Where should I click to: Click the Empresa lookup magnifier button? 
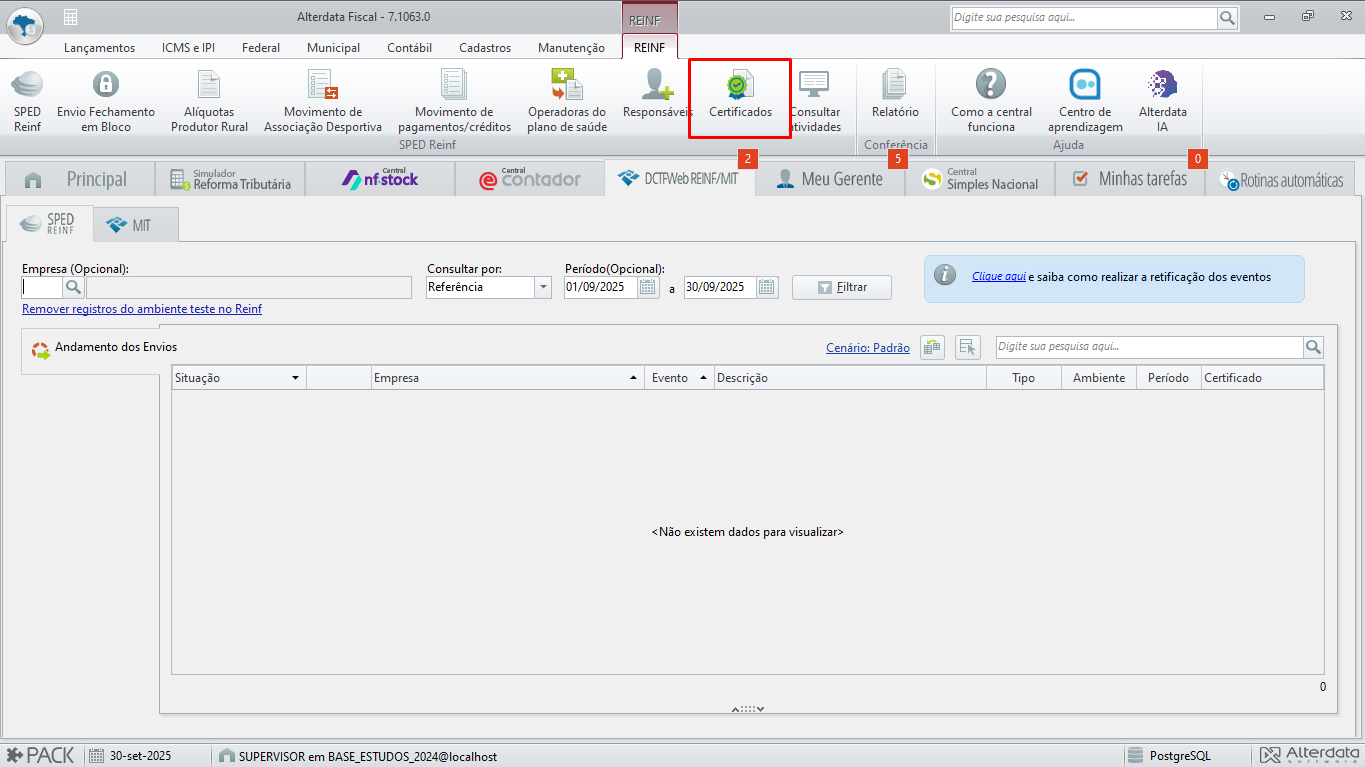(74, 287)
